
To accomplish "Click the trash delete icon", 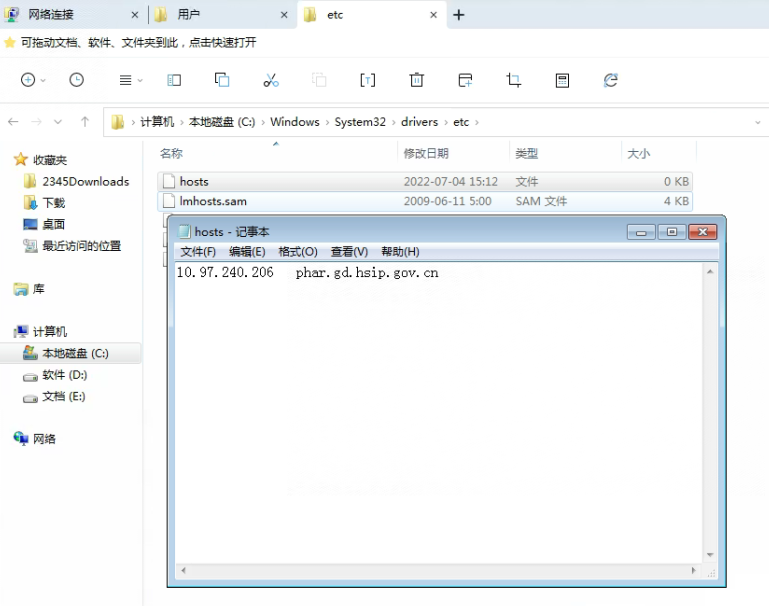I will pos(417,80).
